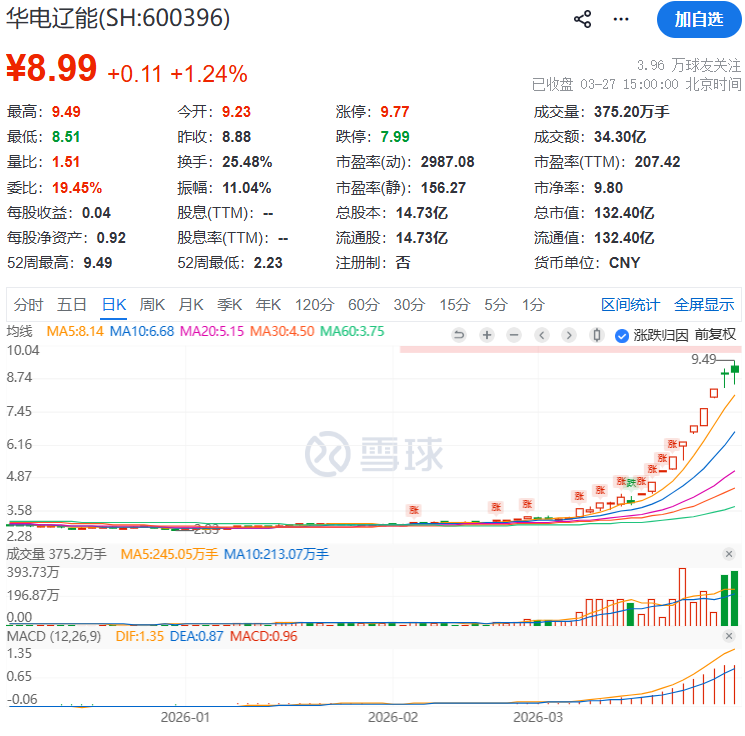Select the 日K chart tab
The width and height of the screenshot is (745, 736).
click(x=114, y=305)
